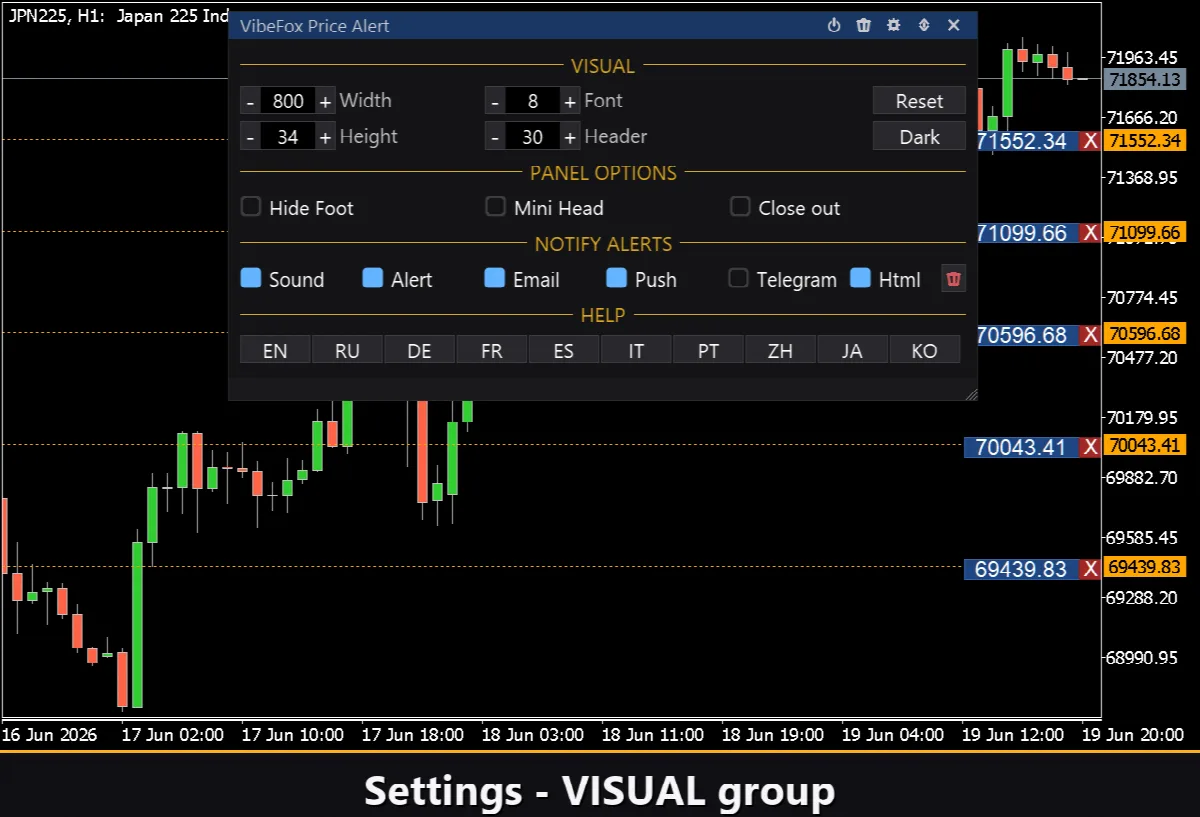Click the Header value field showing 30

click(x=533, y=137)
